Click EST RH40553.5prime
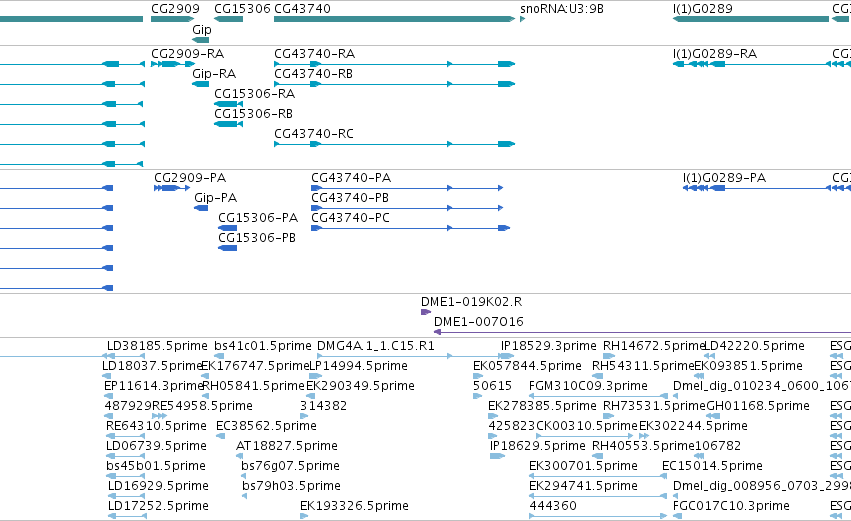The image size is (851, 521). [643, 447]
